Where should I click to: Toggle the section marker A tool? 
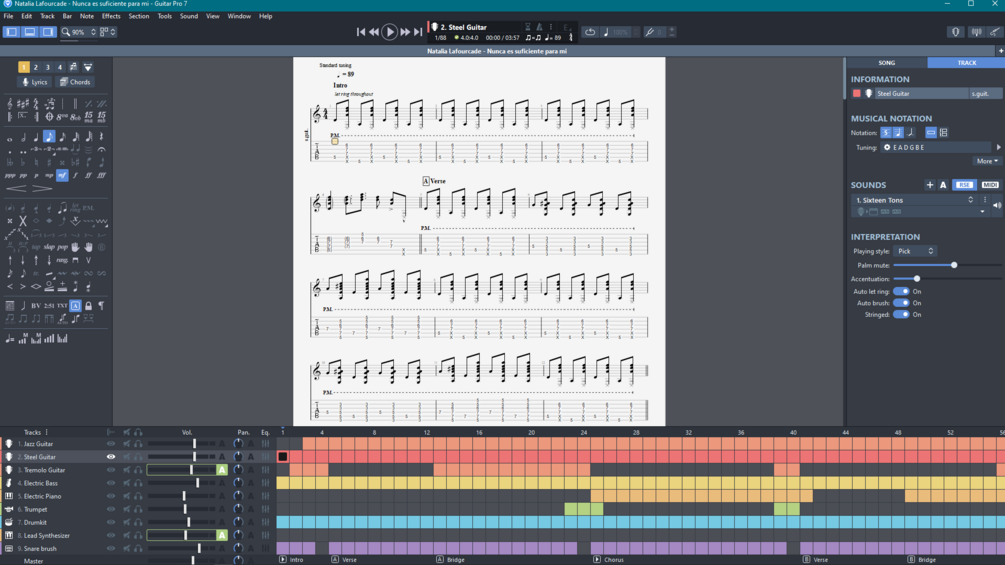[76, 306]
